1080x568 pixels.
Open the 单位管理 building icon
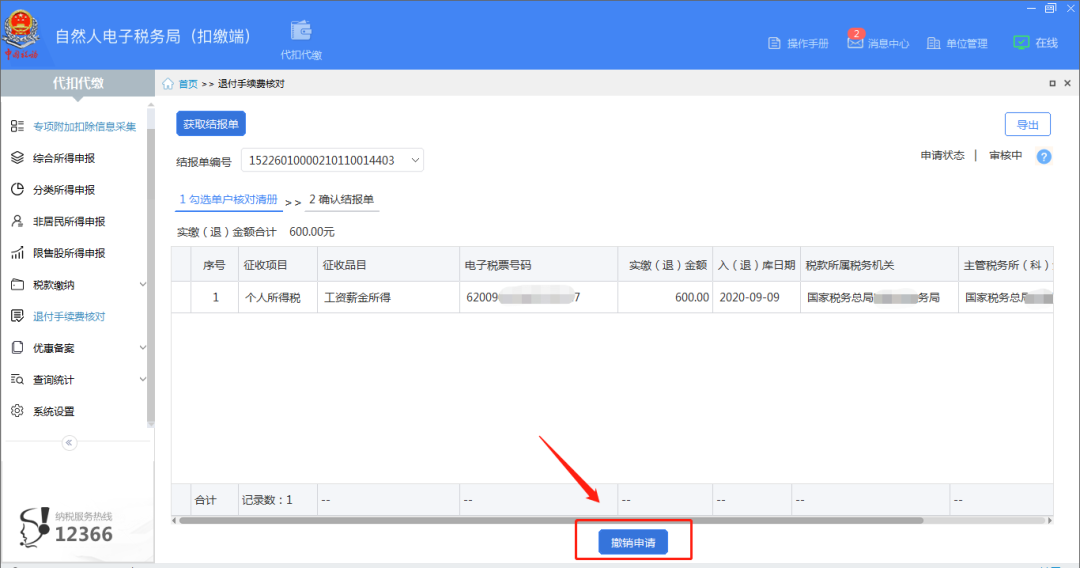pyautogui.click(x=933, y=43)
